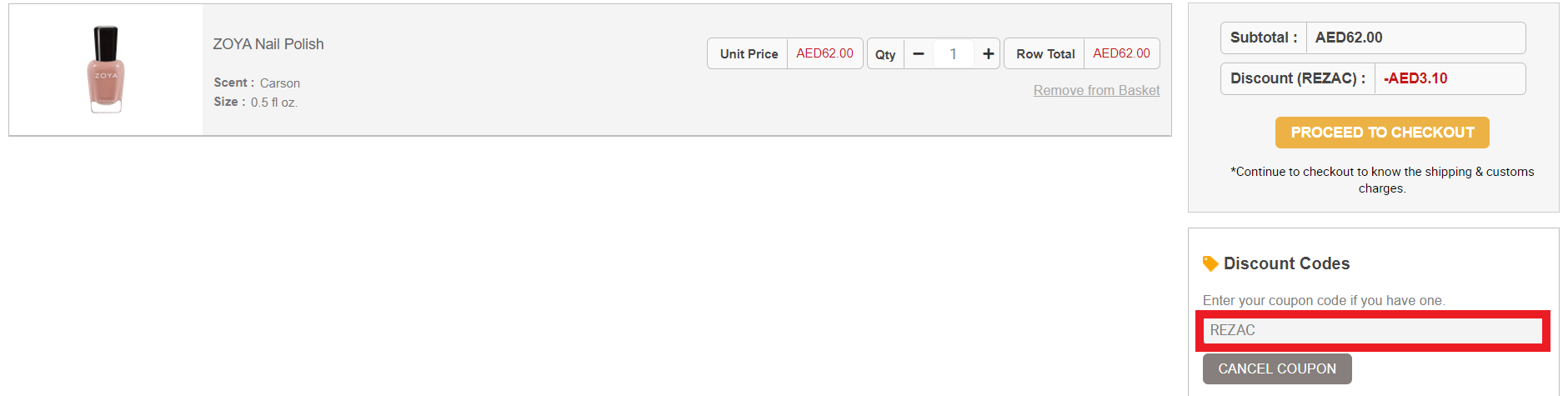
Task: Click the Discount (REZAC) label
Action: 1297,78
